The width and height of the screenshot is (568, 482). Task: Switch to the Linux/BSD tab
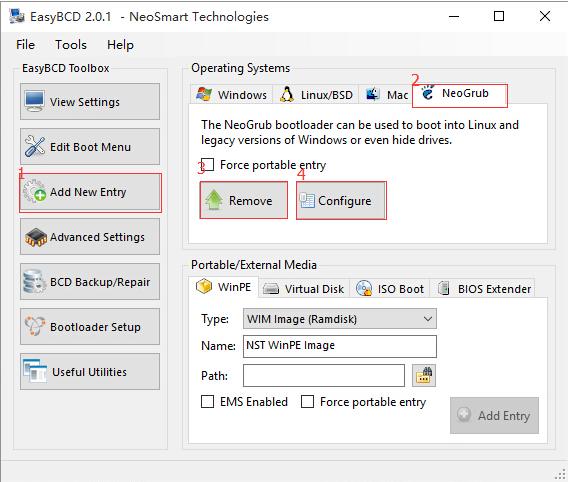point(316,95)
